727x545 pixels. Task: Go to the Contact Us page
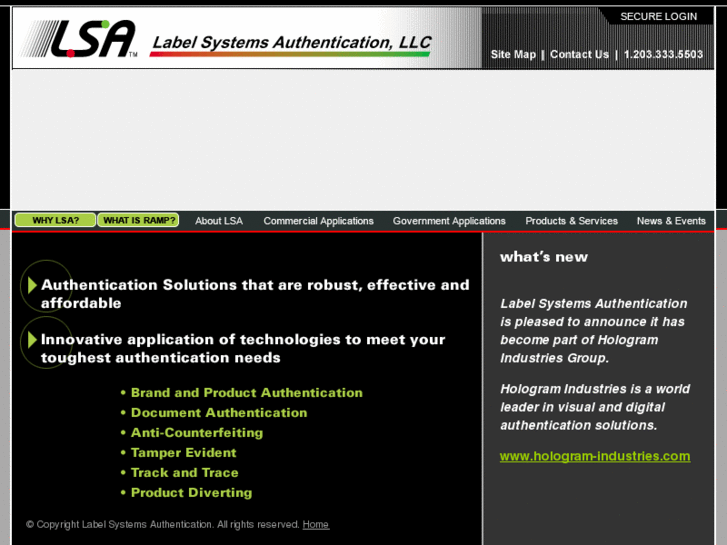pos(579,54)
